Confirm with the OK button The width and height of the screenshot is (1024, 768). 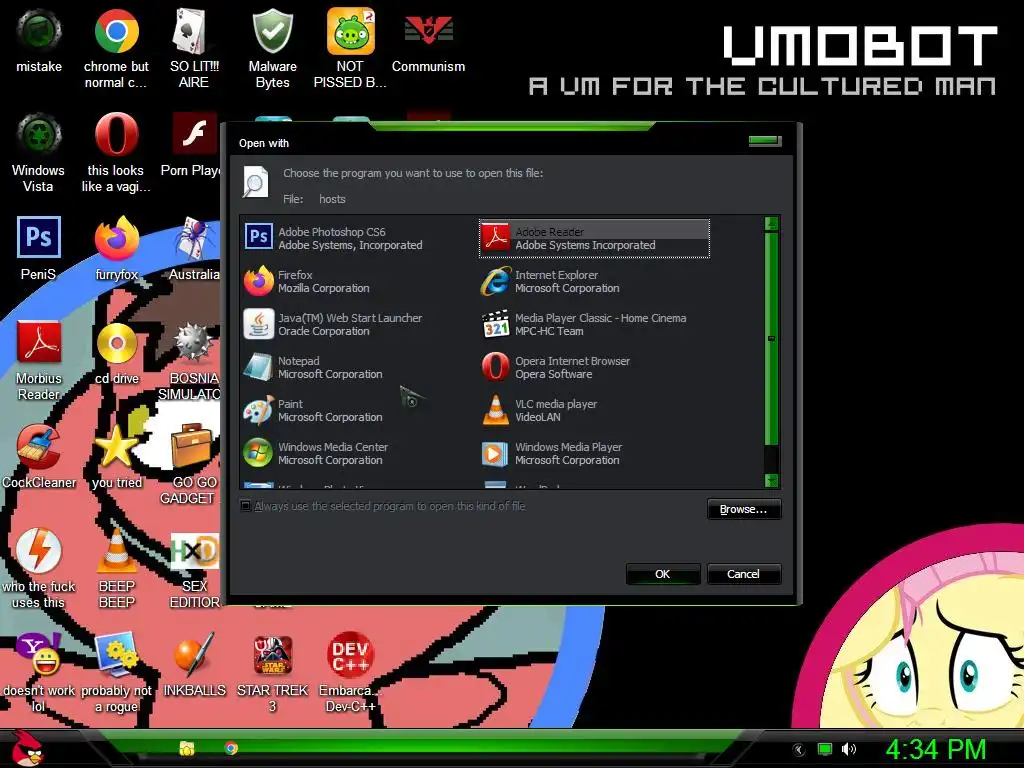coord(663,574)
